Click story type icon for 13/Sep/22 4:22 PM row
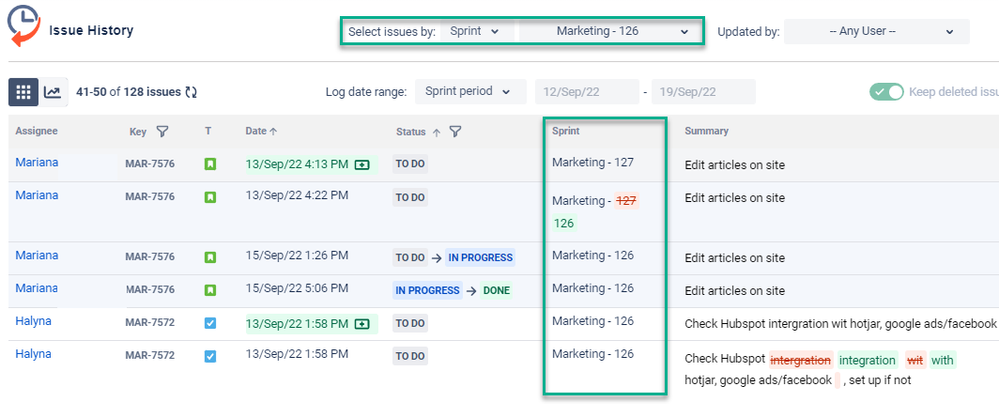Screen dimensions: 999x404 (x=210, y=198)
